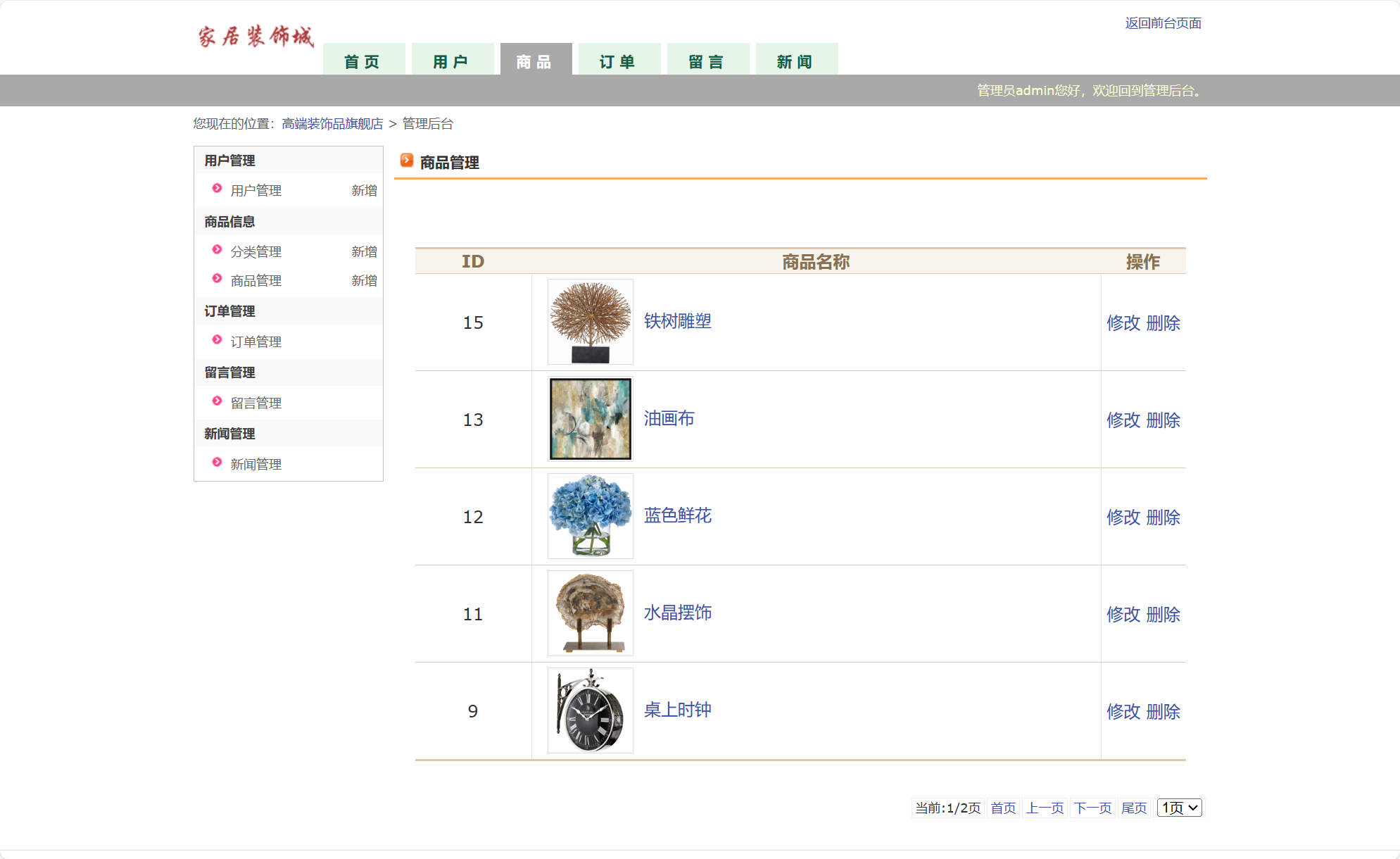1400x859 pixels.
Task: Open the page number dropdown
Action: click(1180, 808)
